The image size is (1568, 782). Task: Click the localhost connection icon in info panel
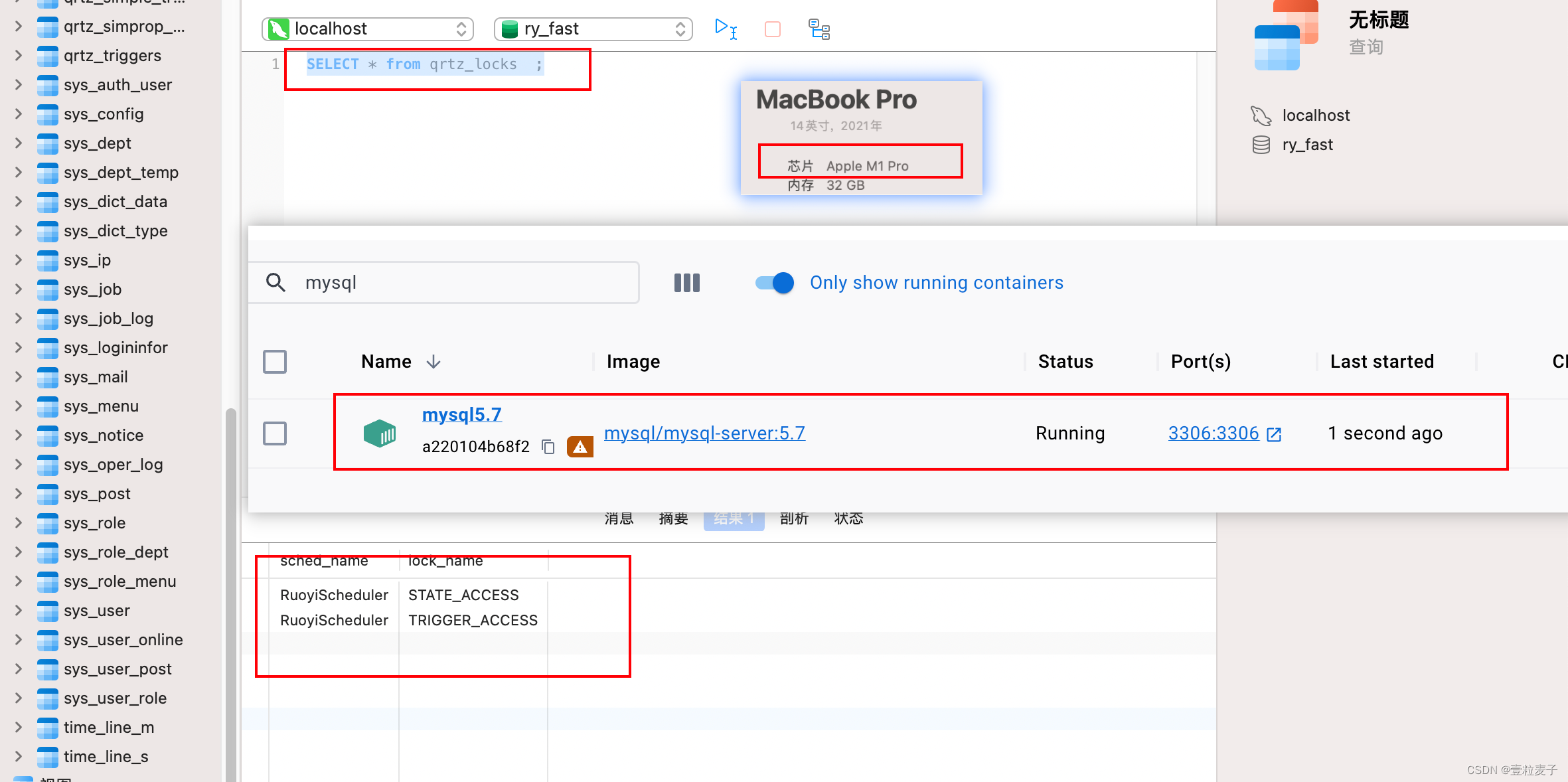pyautogui.click(x=1261, y=116)
